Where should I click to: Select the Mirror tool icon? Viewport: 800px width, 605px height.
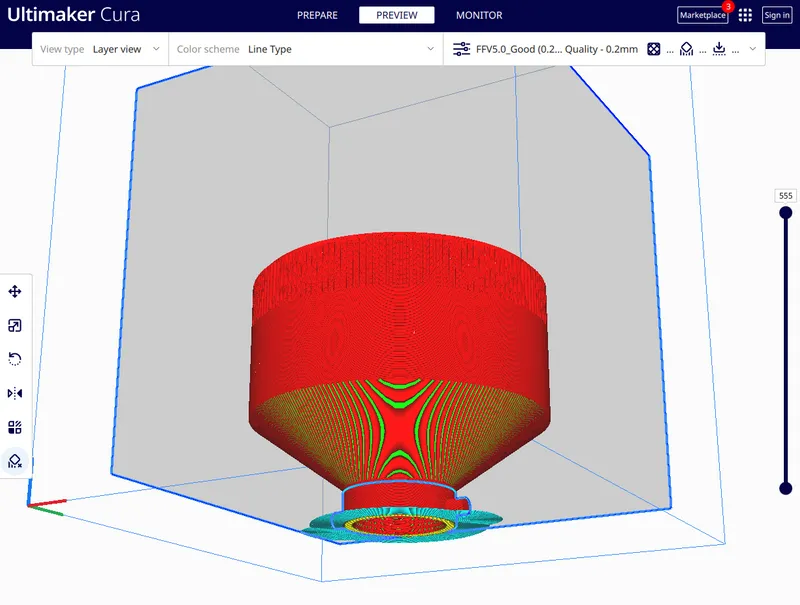pyautogui.click(x=15, y=393)
